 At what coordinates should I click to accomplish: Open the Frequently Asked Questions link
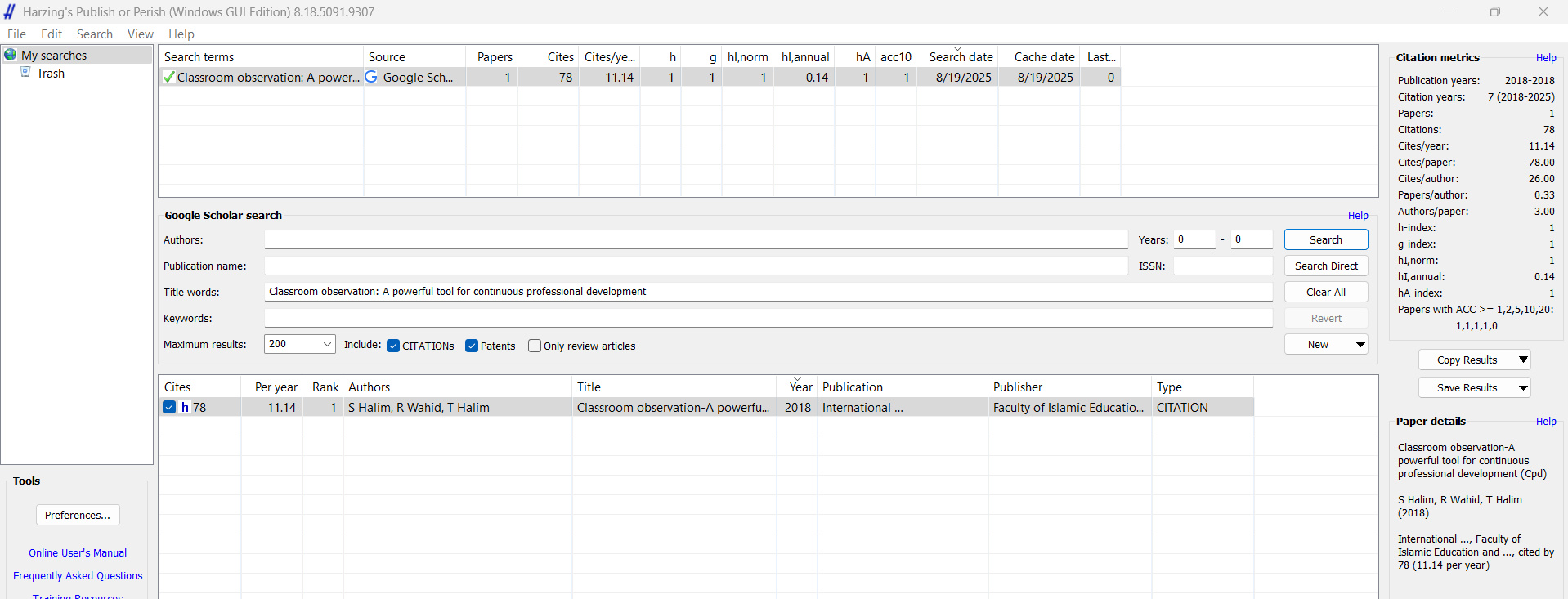tap(78, 575)
